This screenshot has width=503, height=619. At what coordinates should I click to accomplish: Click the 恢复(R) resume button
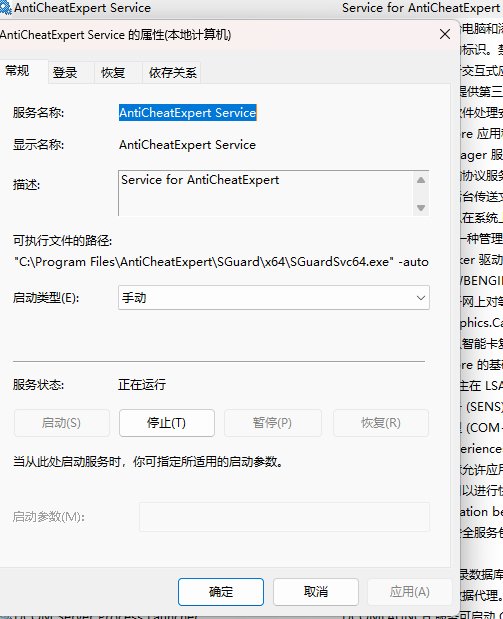381,423
